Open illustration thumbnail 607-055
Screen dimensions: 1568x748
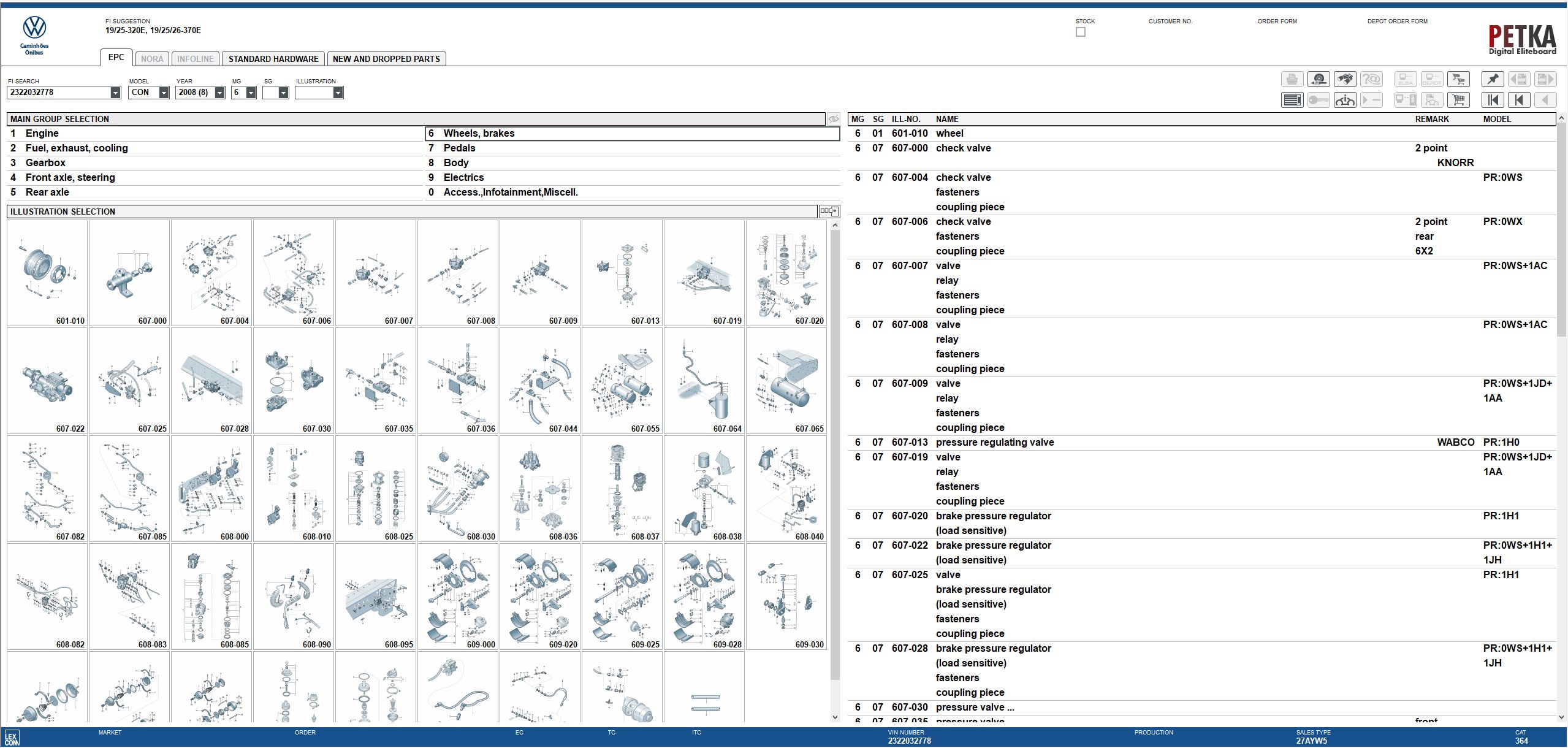622,381
